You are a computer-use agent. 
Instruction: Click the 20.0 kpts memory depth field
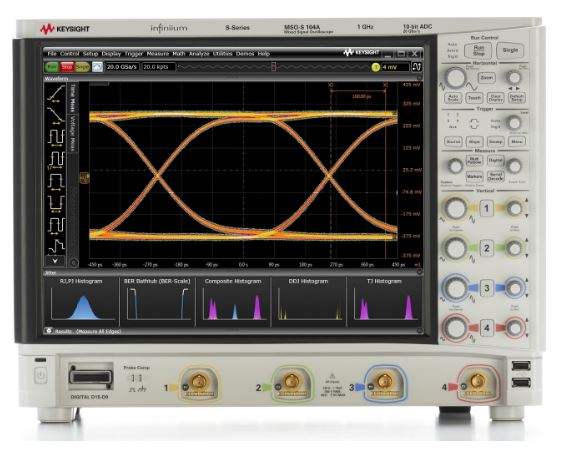click(x=158, y=67)
